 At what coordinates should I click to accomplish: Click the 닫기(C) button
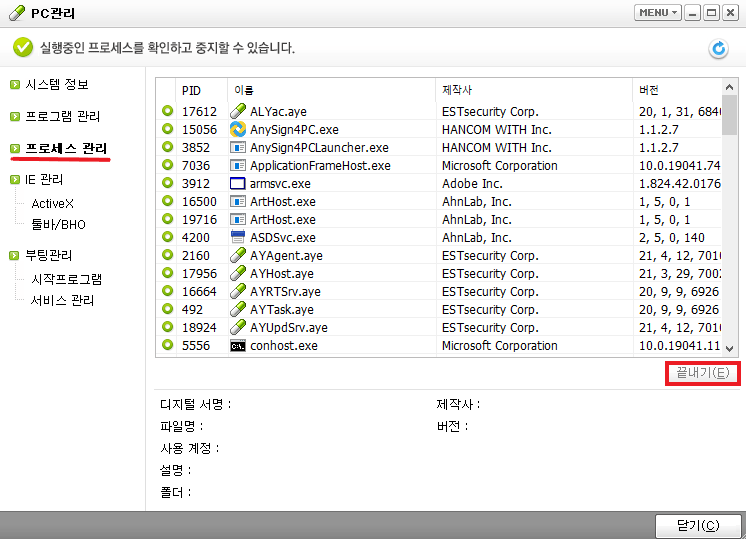pyautogui.click(x=698, y=526)
